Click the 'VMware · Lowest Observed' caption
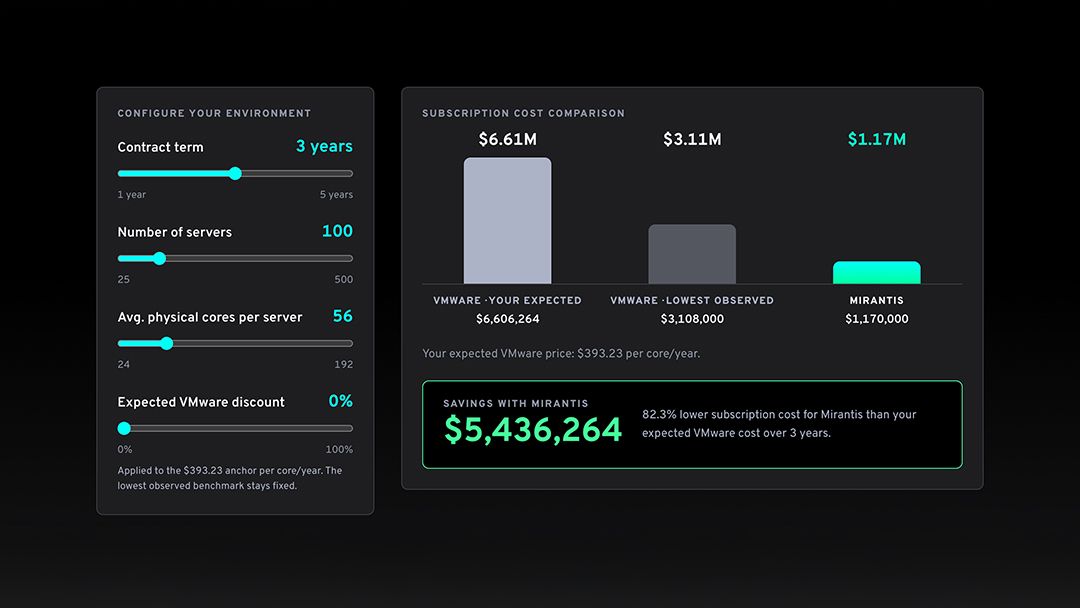 tap(692, 300)
